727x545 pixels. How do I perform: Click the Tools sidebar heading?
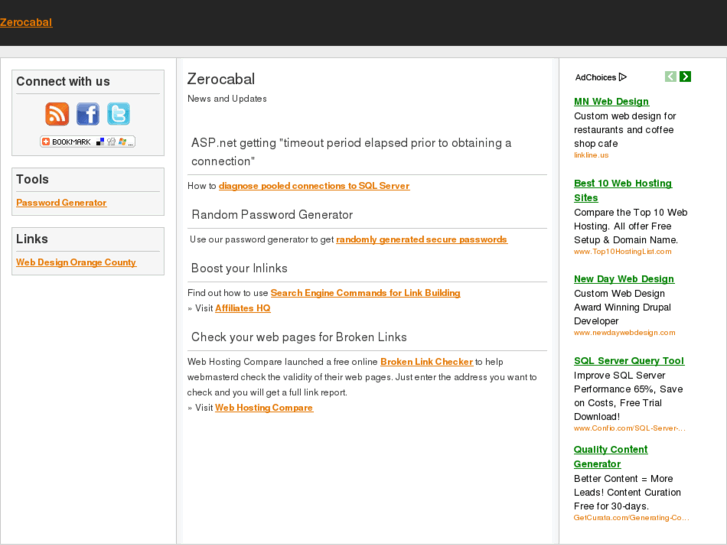click(x=32, y=180)
